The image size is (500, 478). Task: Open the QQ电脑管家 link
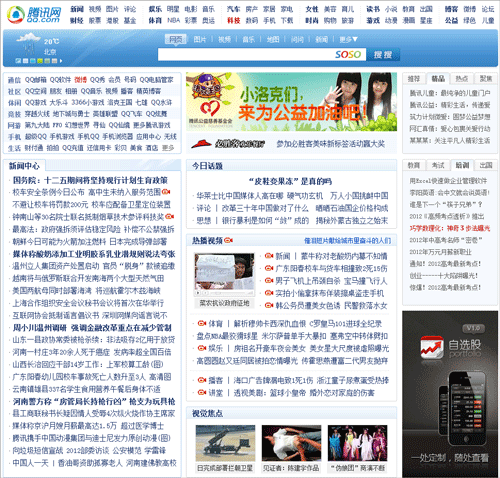(156, 80)
